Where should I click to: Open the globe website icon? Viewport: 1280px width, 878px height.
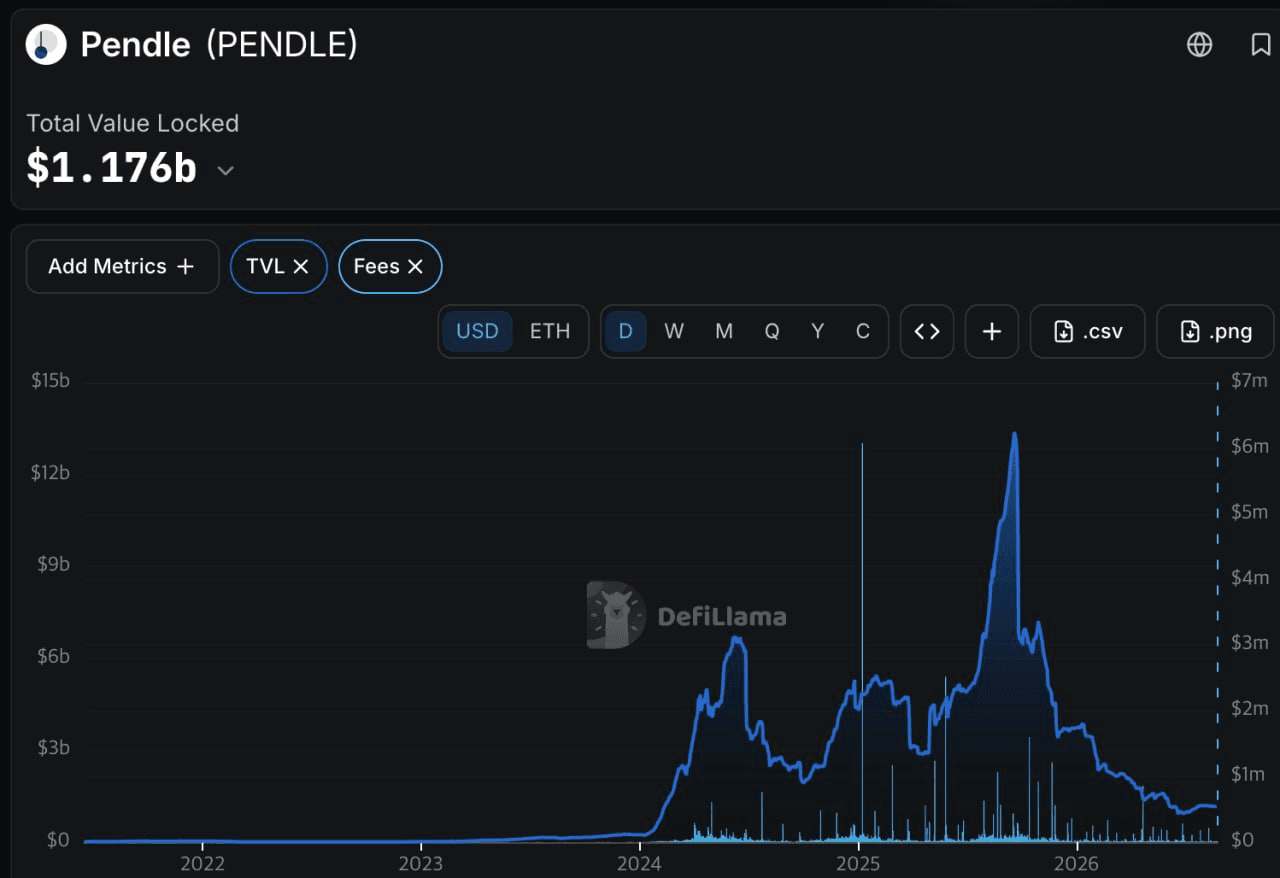tap(1199, 45)
